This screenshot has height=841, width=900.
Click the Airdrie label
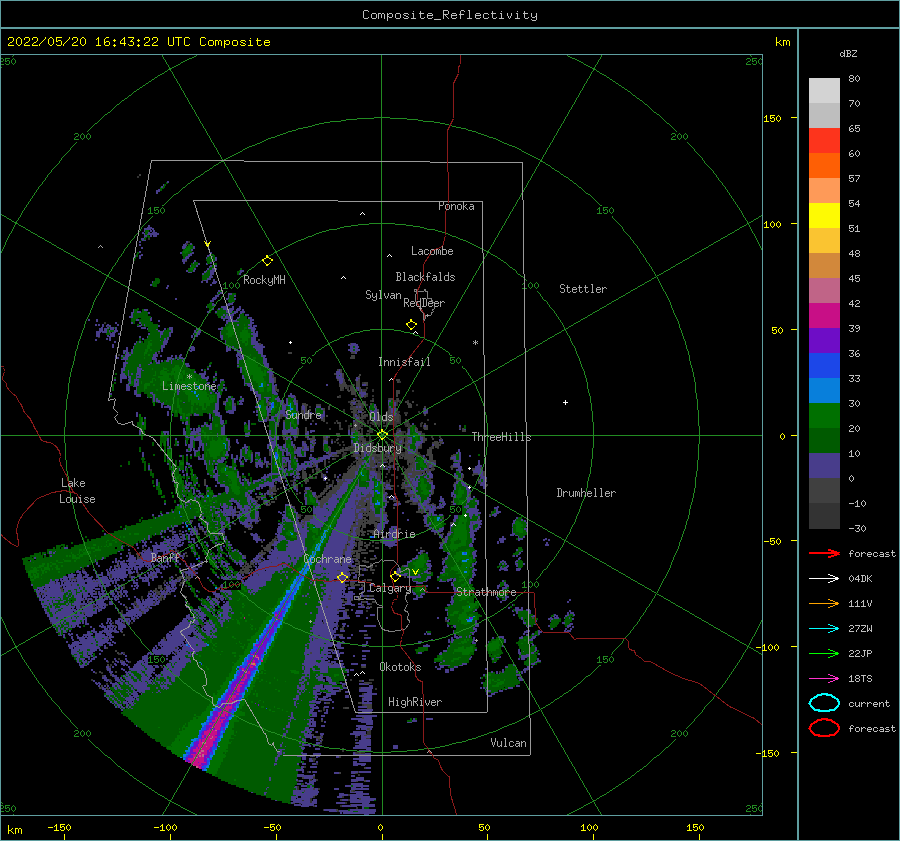pos(394,534)
